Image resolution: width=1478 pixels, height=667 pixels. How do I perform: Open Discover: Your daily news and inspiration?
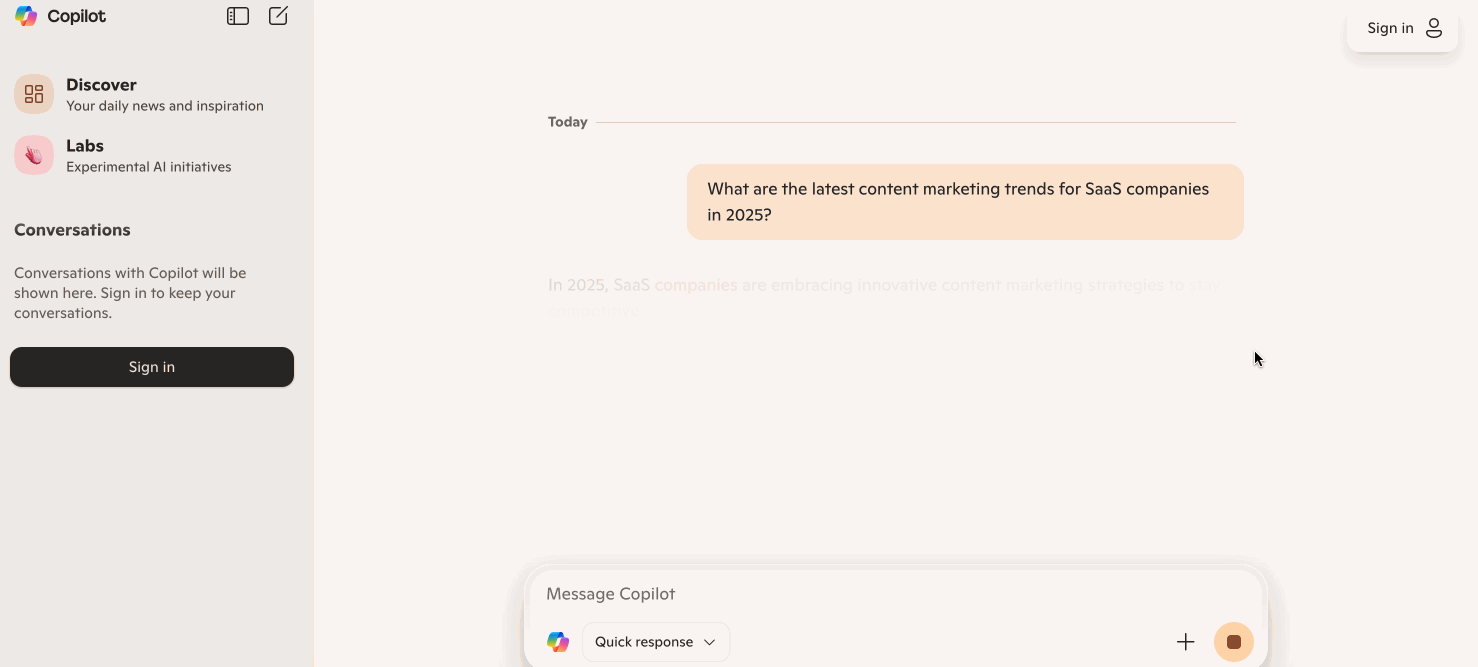tap(152, 94)
